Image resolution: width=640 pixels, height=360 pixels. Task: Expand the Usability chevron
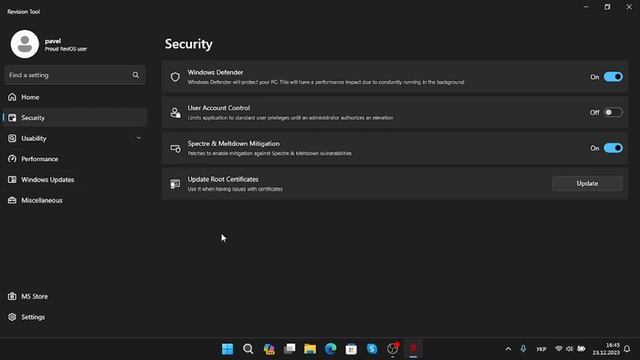pos(139,138)
